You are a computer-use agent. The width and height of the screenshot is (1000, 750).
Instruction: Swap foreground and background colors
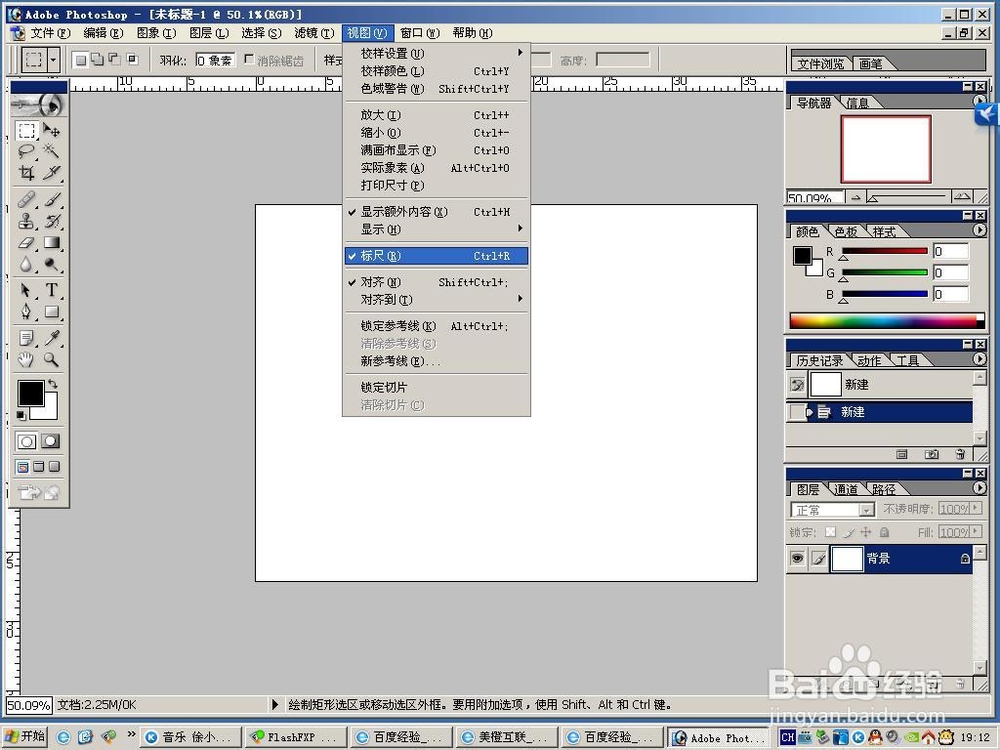(x=53, y=383)
